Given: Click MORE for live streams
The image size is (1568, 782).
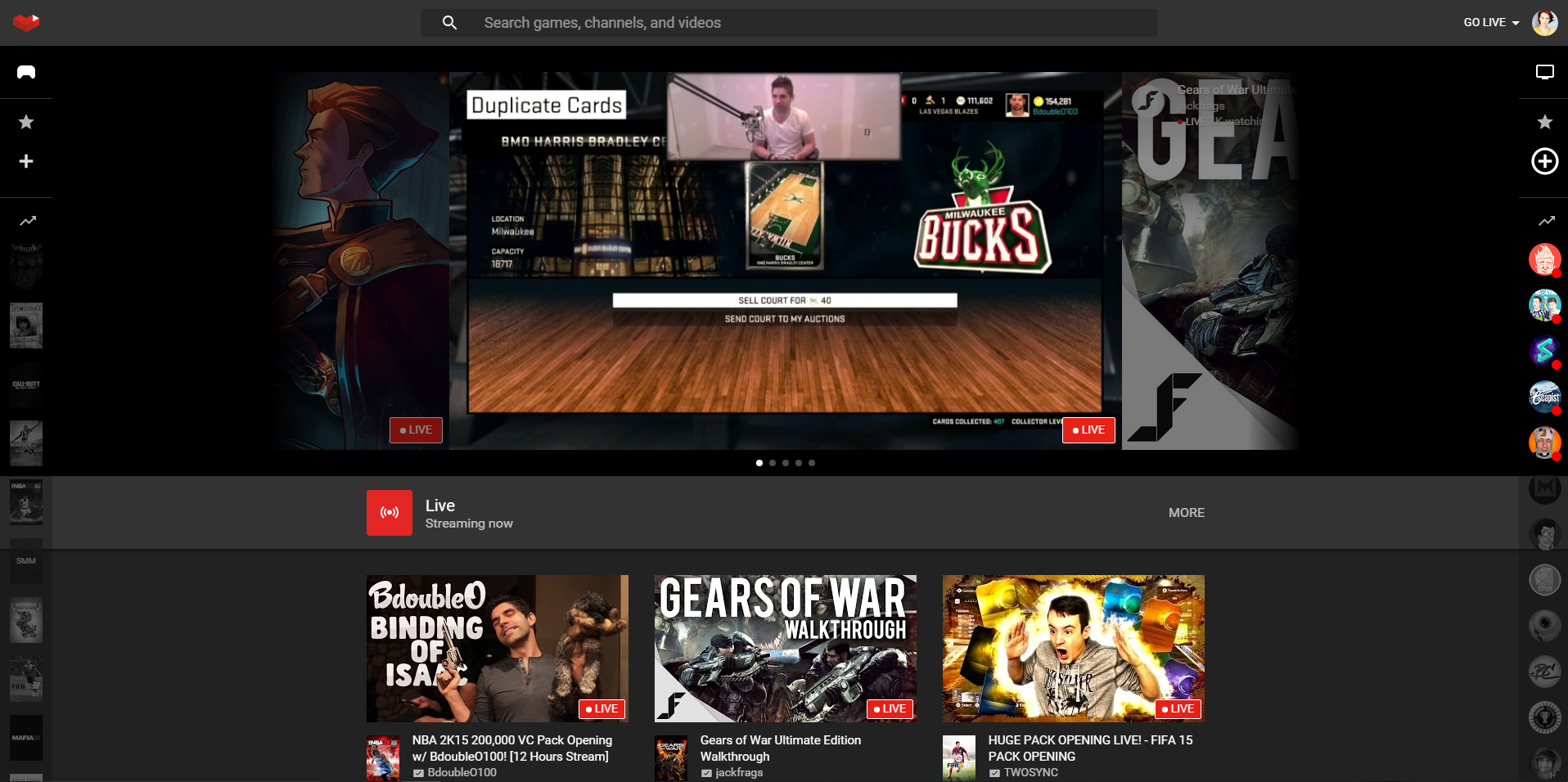Looking at the screenshot, I should click(1187, 513).
